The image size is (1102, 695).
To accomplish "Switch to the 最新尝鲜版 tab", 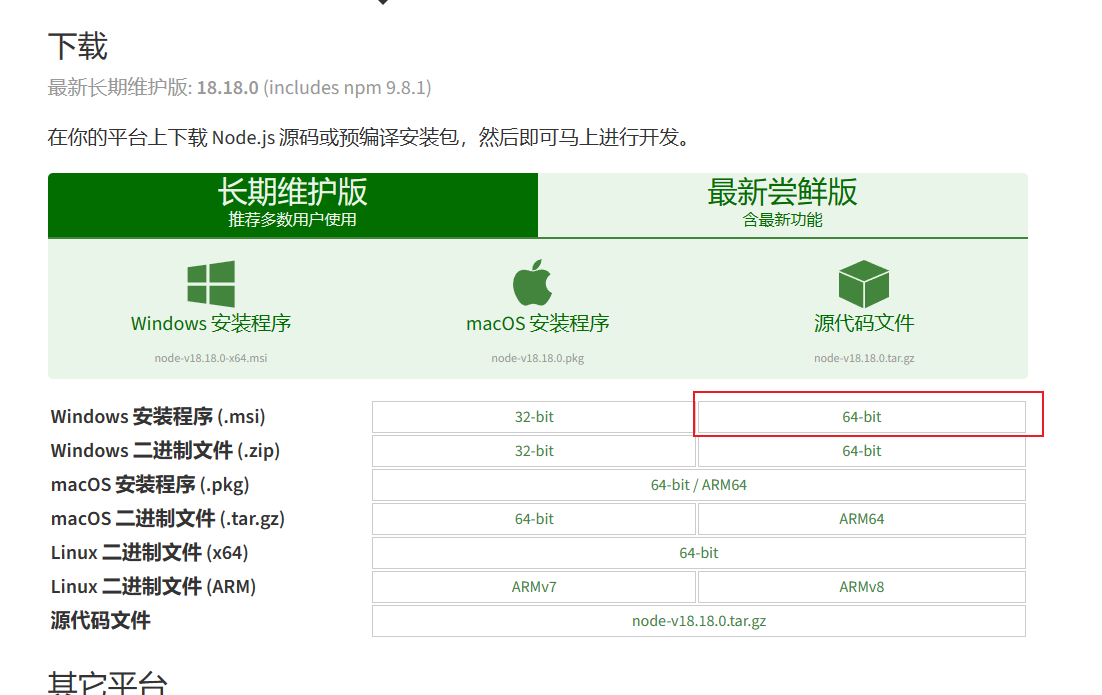I will 782,204.
